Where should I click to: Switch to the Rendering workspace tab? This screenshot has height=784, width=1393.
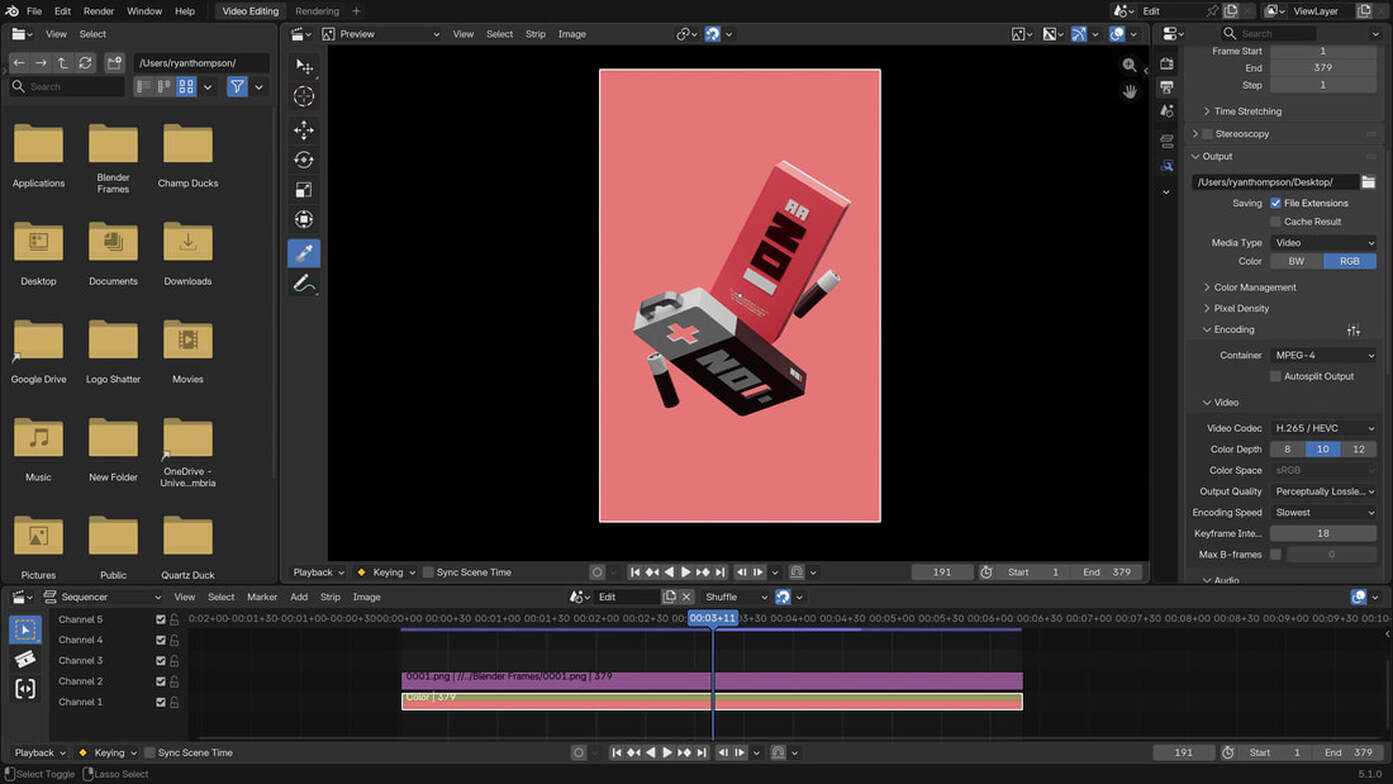coord(317,11)
